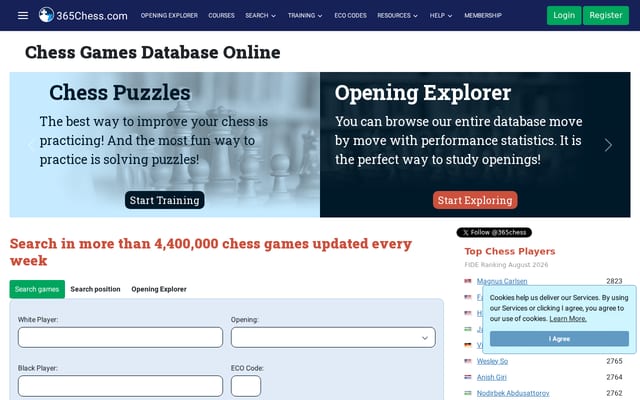Expand the Resources dropdown menu
640x400 pixels.
click(397, 16)
